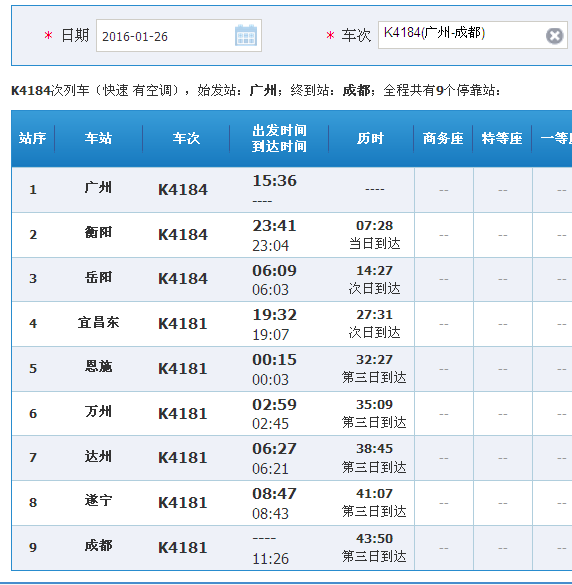Click 第三日到达 label in 成都 row
This screenshot has height=585, width=572.
click(x=374, y=556)
